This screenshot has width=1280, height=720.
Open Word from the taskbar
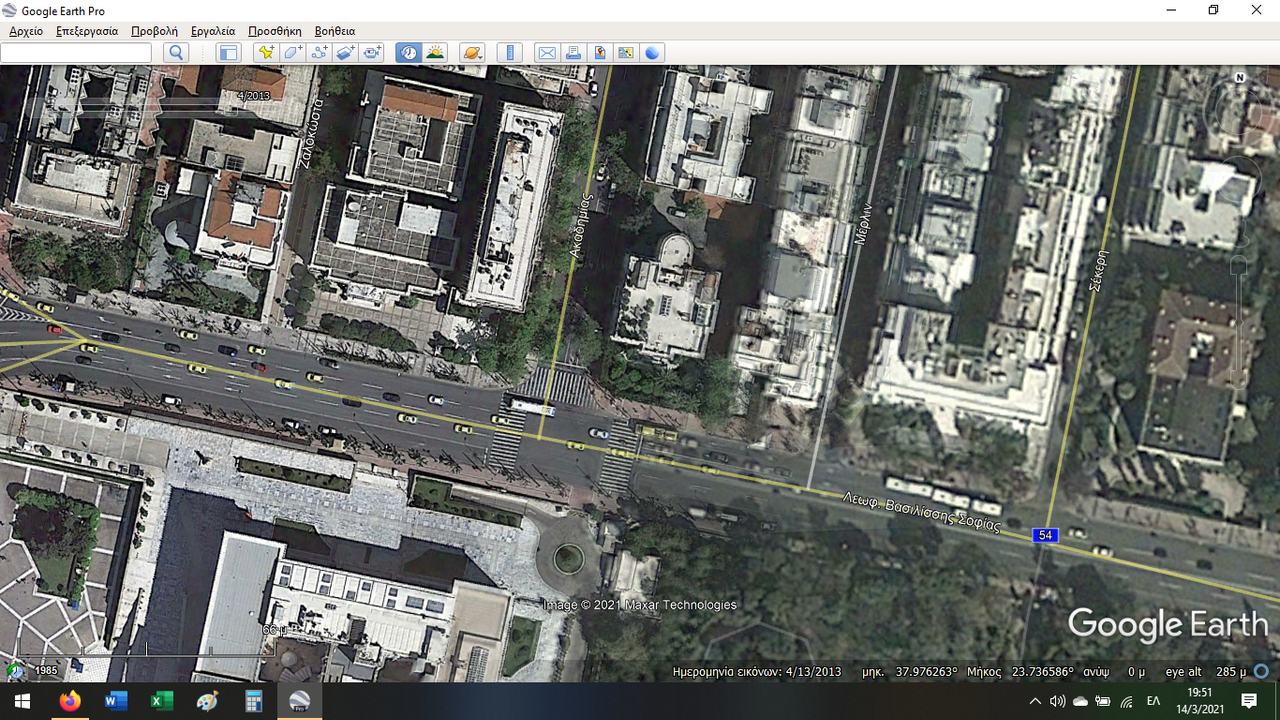115,701
